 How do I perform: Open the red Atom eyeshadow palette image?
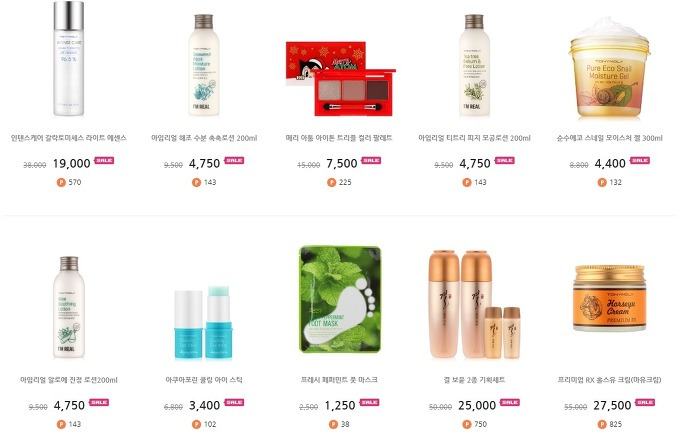point(340,78)
